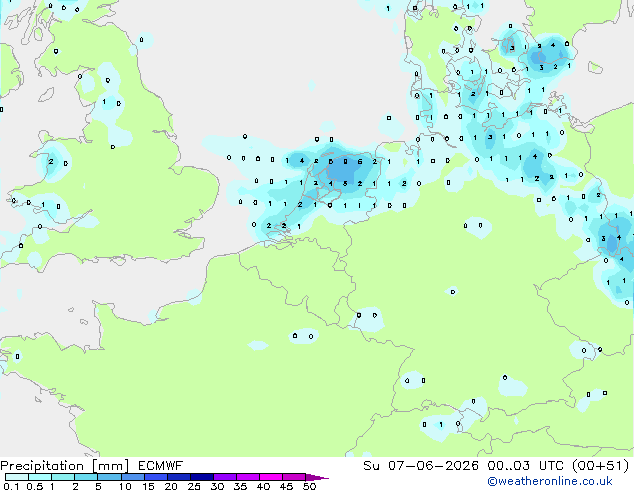The height and width of the screenshot is (490, 634).
Task: Click the legend value label '40'
Action: point(263,486)
